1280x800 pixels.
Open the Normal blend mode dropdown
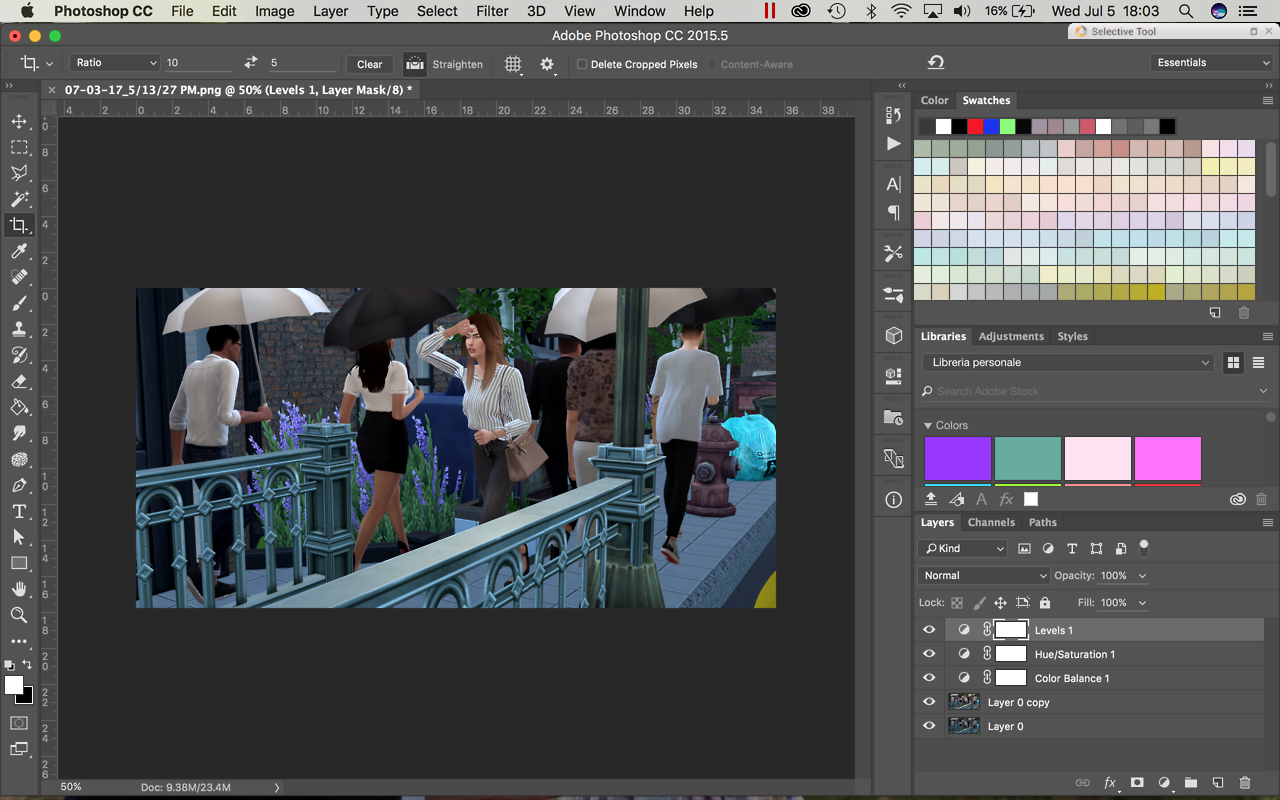984,576
